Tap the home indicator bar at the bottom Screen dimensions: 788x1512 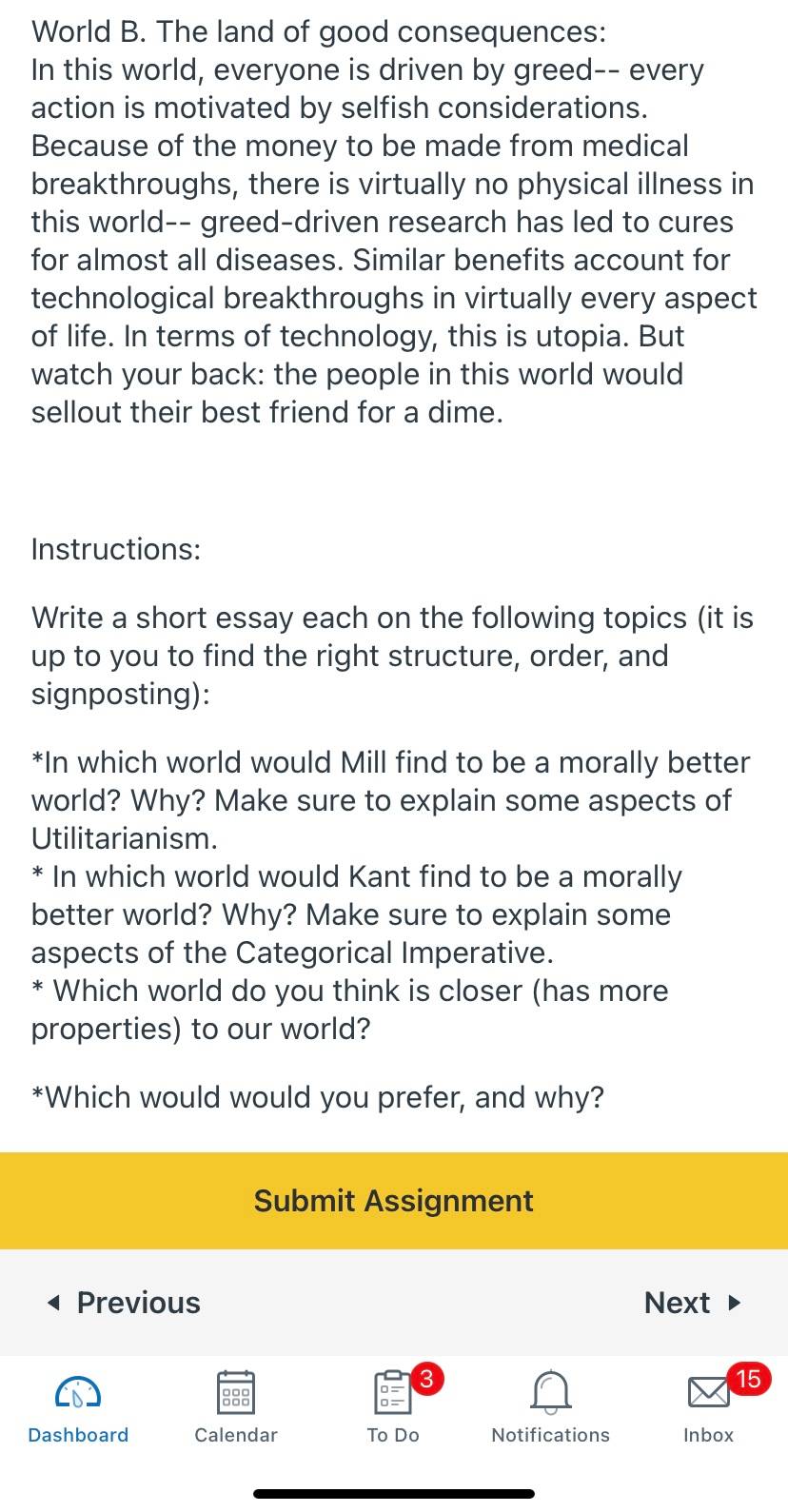pyautogui.click(x=394, y=1494)
